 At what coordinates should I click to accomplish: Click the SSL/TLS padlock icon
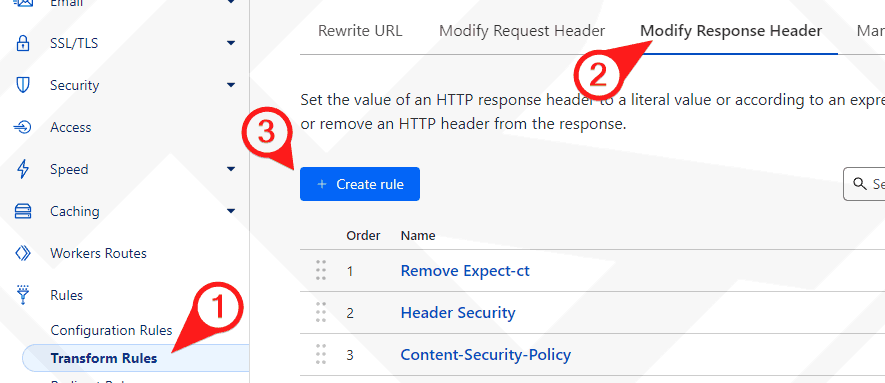tap(23, 43)
